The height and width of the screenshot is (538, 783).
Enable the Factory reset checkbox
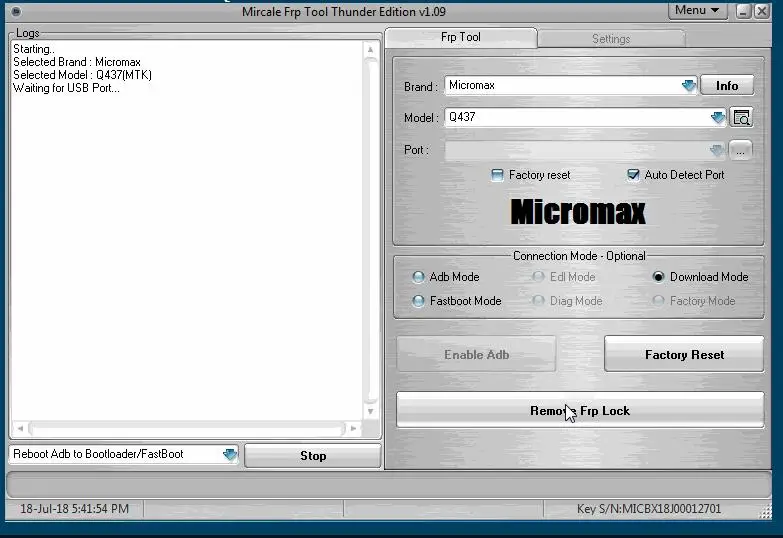(x=497, y=175)
